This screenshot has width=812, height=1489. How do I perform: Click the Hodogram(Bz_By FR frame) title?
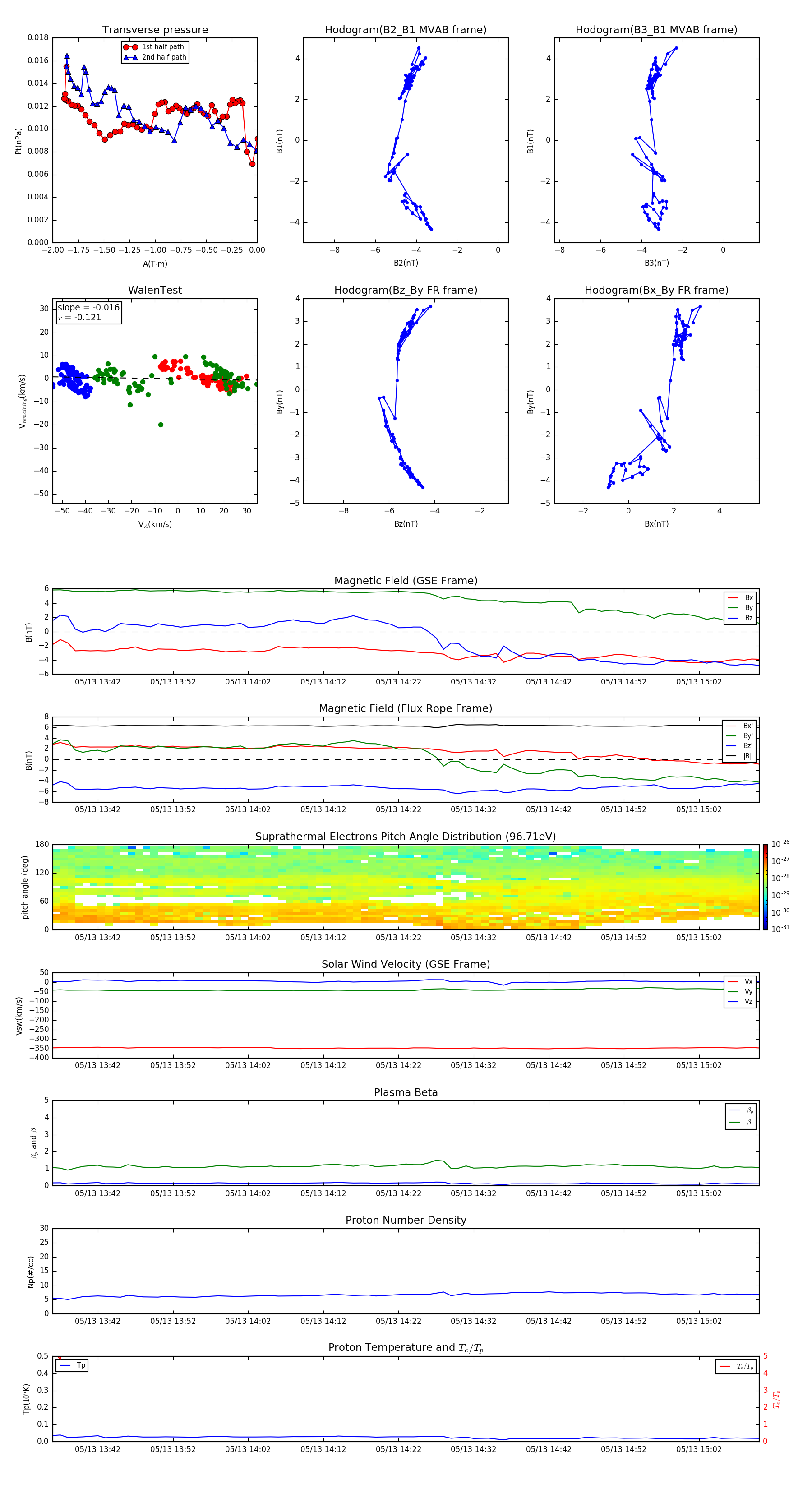pyautogui.click(x=406, y=290)
